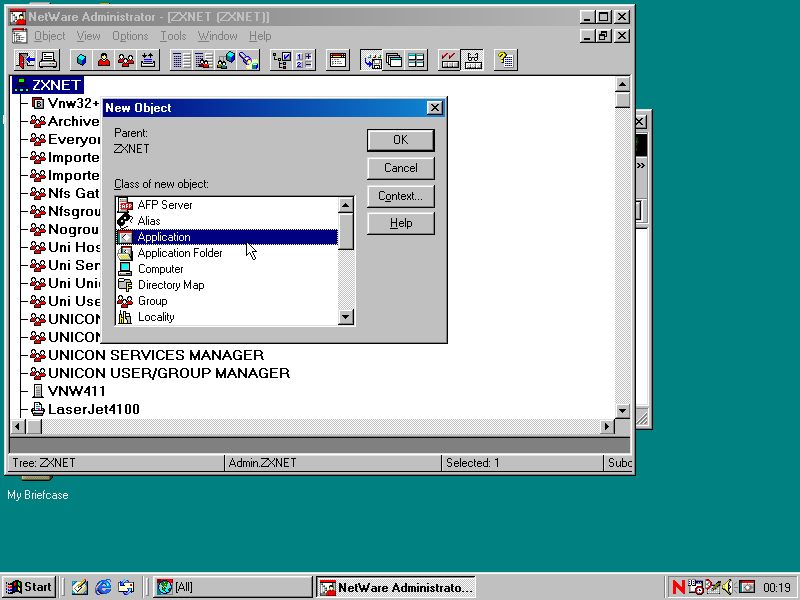The height and width of the screenshot is (600, 800).
Task: Open the Tools menu
Action: coord(173,36)
